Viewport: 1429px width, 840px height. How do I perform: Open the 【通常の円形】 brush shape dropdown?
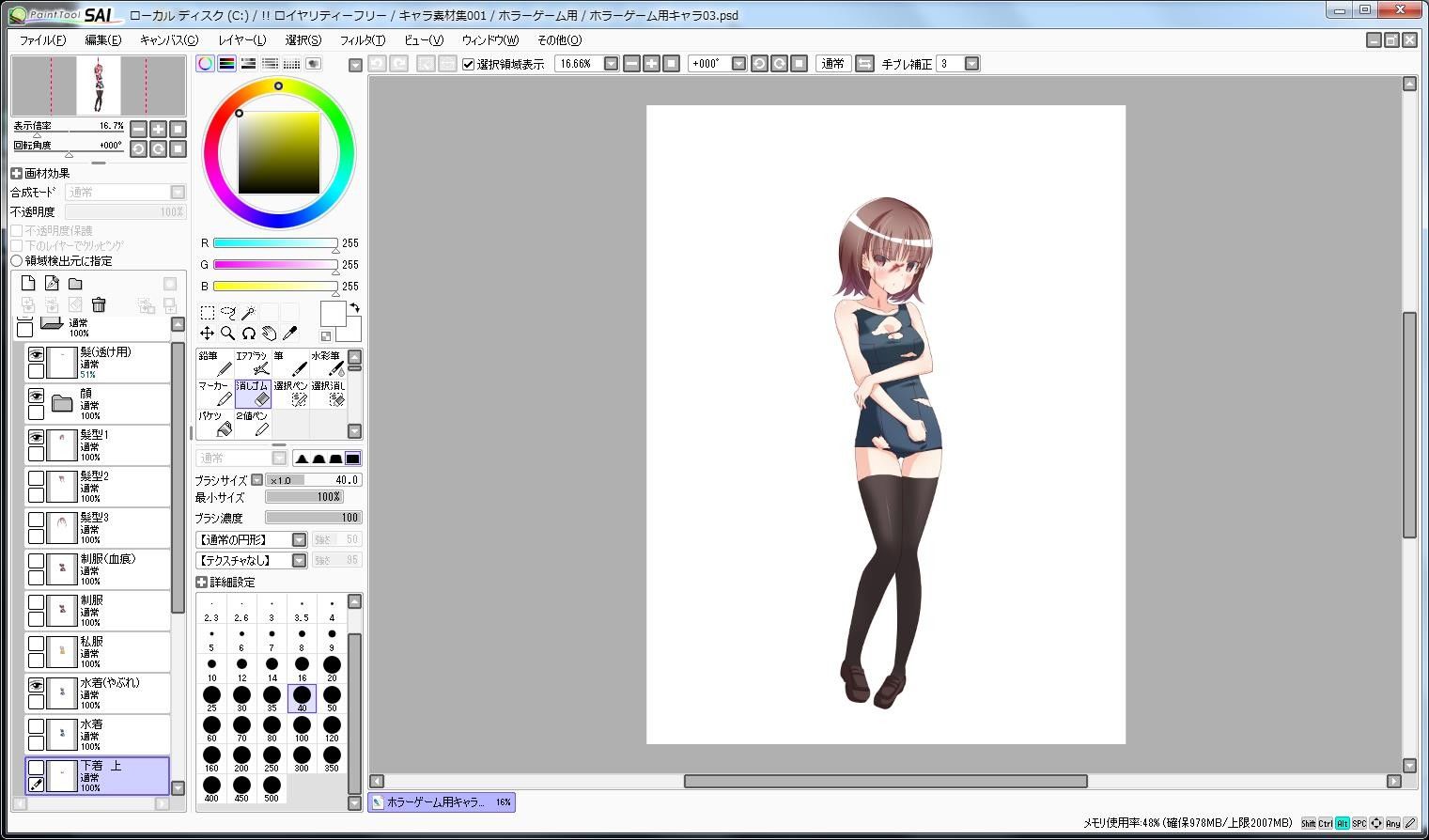tap(299, 540)
